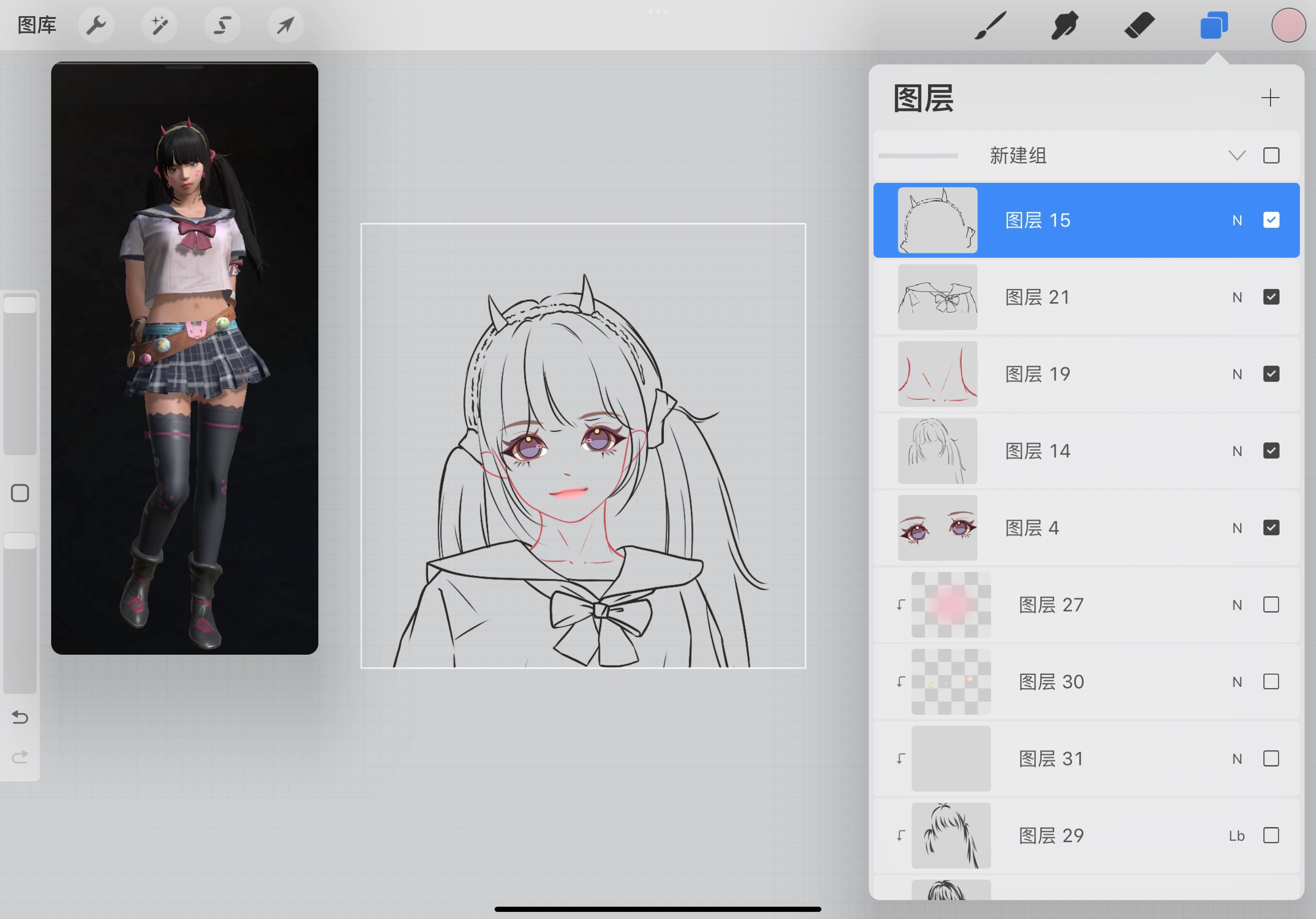Image resolution: width=1316 pixels, height=919 pixels.
Task: Select 图层 29 hair strands thumbnail
Action: pyautogui.click(x=951, y=835)
